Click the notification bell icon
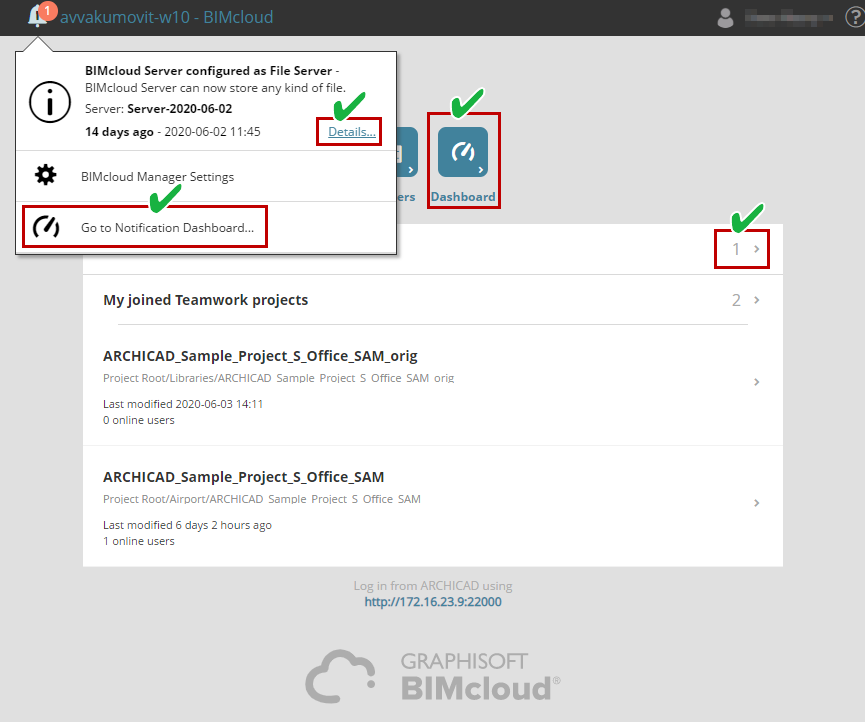 (x=38, y=16)
